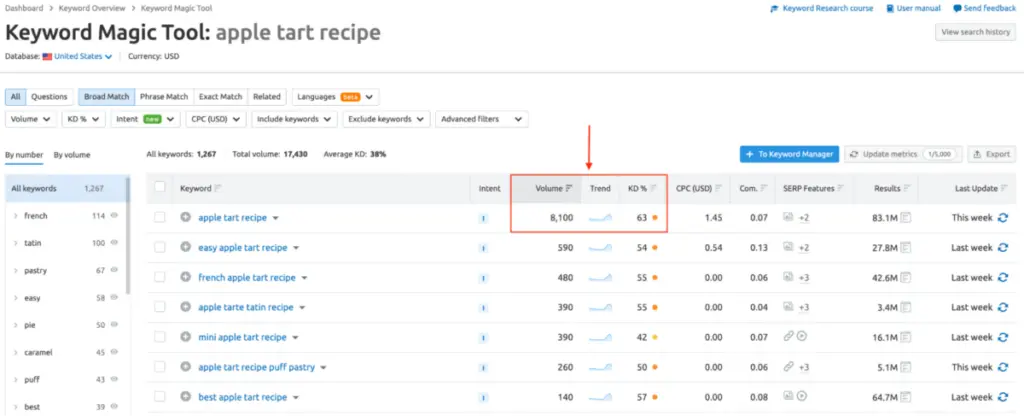Tick the checkbox for best apple tart recipe

160,397
